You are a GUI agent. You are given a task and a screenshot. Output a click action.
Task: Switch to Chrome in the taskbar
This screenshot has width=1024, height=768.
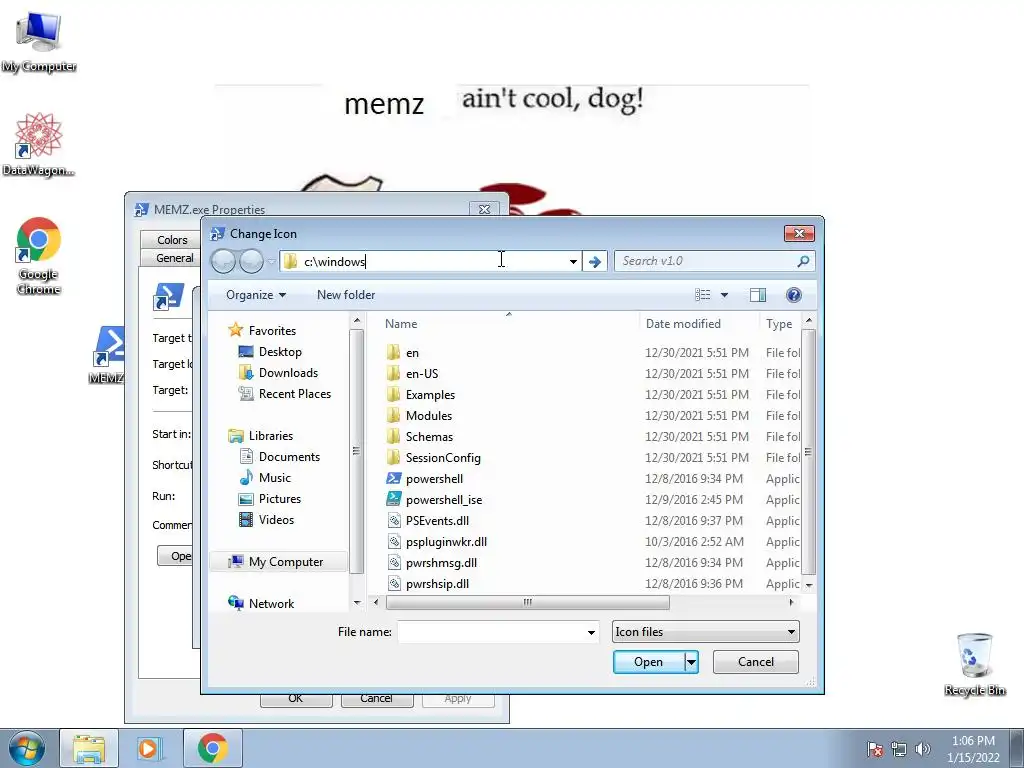pos(213,748)
